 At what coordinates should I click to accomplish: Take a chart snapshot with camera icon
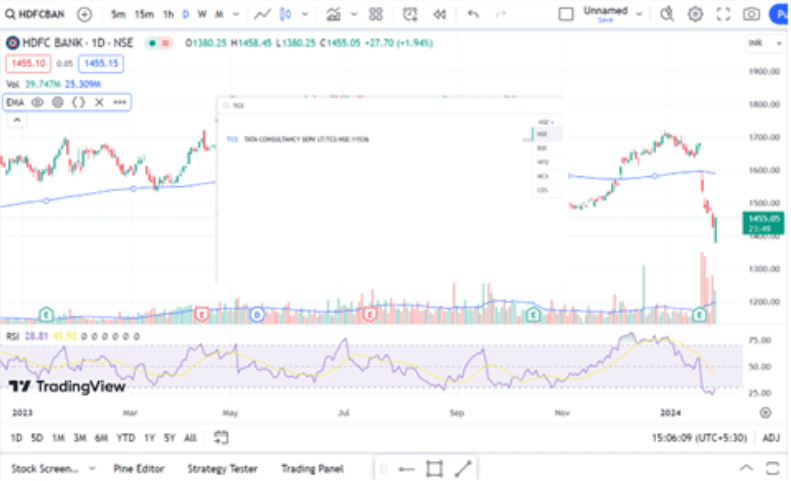tap(751, 14)
